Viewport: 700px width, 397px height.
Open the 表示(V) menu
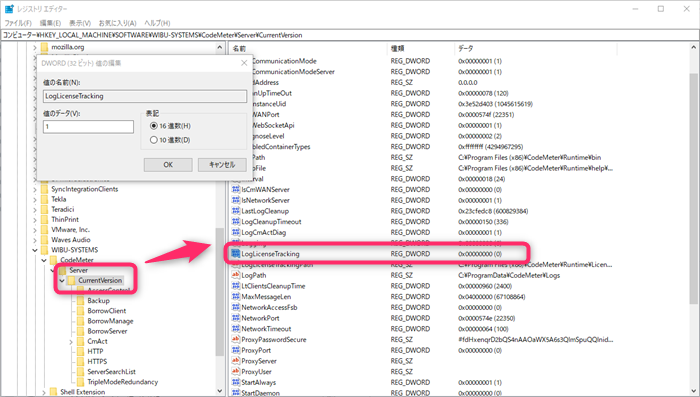tap(80, 23)
